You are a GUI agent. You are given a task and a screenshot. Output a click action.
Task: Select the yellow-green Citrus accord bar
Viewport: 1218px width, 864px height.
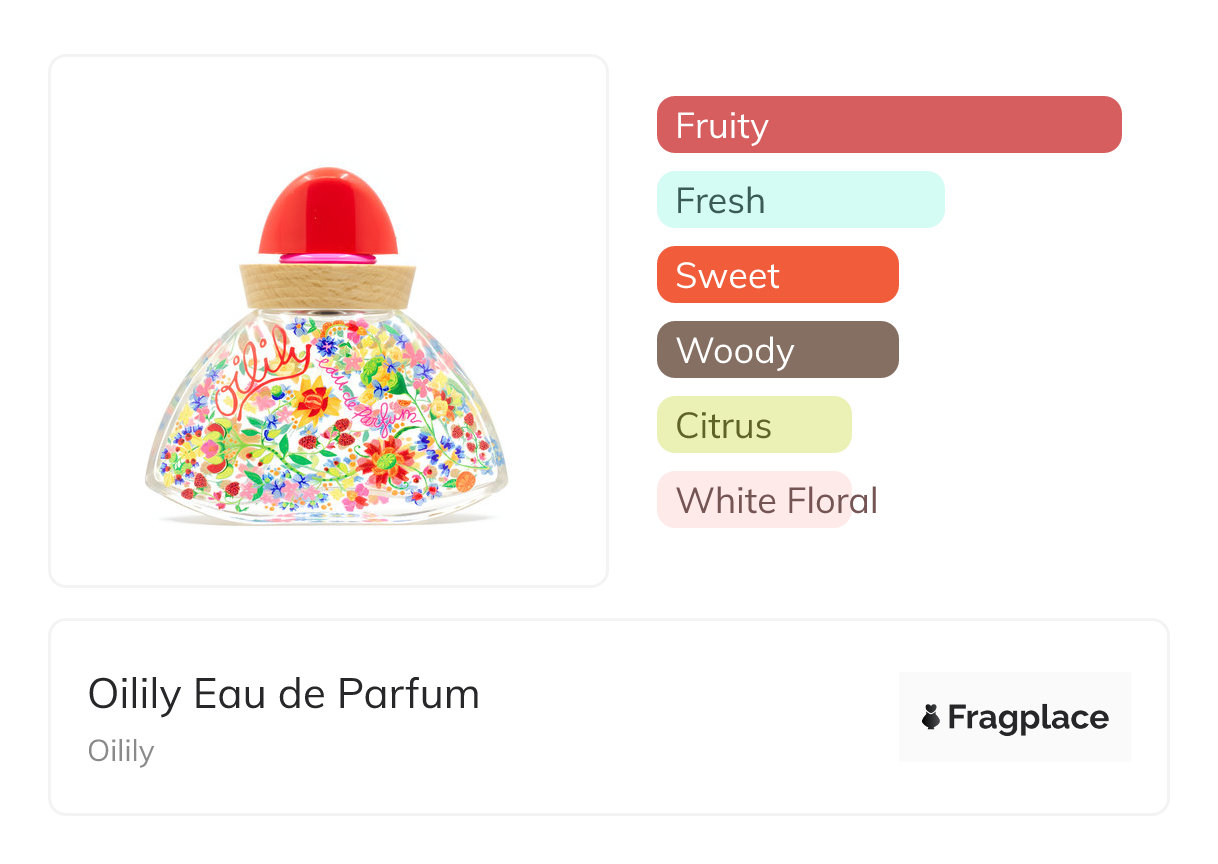[753, 425]
